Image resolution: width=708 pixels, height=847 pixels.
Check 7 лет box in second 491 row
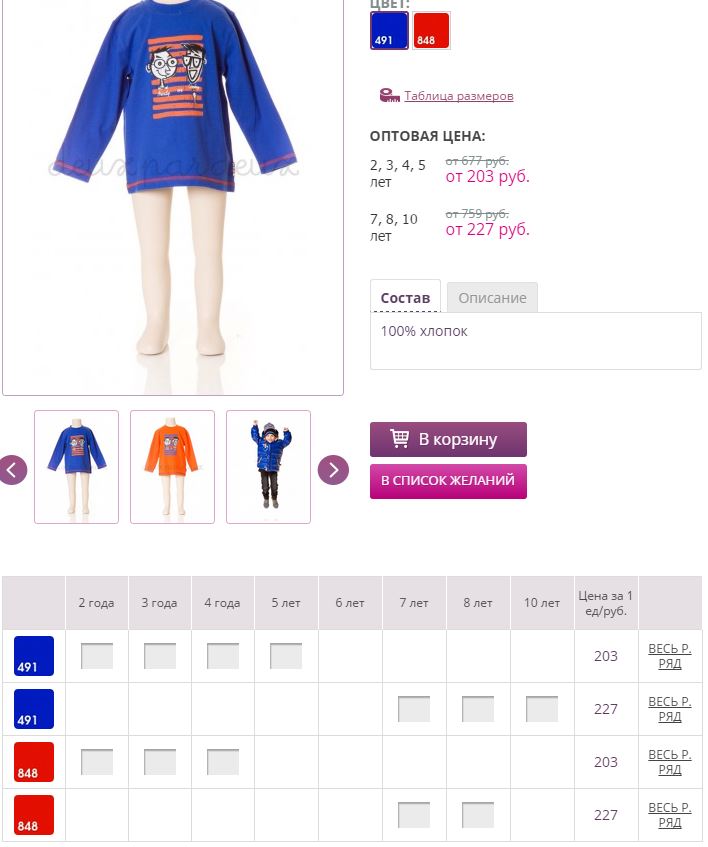point(414,709)
